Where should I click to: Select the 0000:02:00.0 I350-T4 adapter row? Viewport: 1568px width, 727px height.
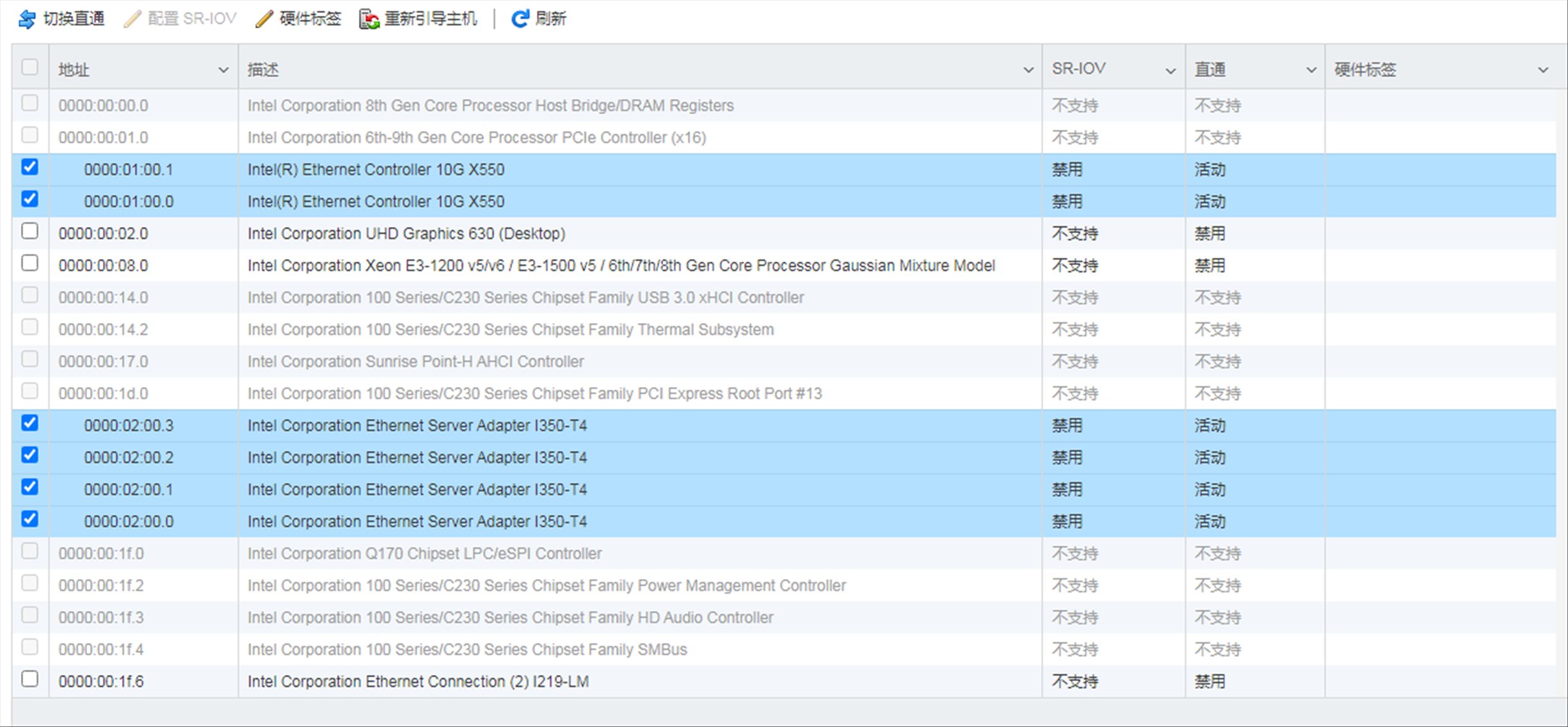(x=417, y=522)
